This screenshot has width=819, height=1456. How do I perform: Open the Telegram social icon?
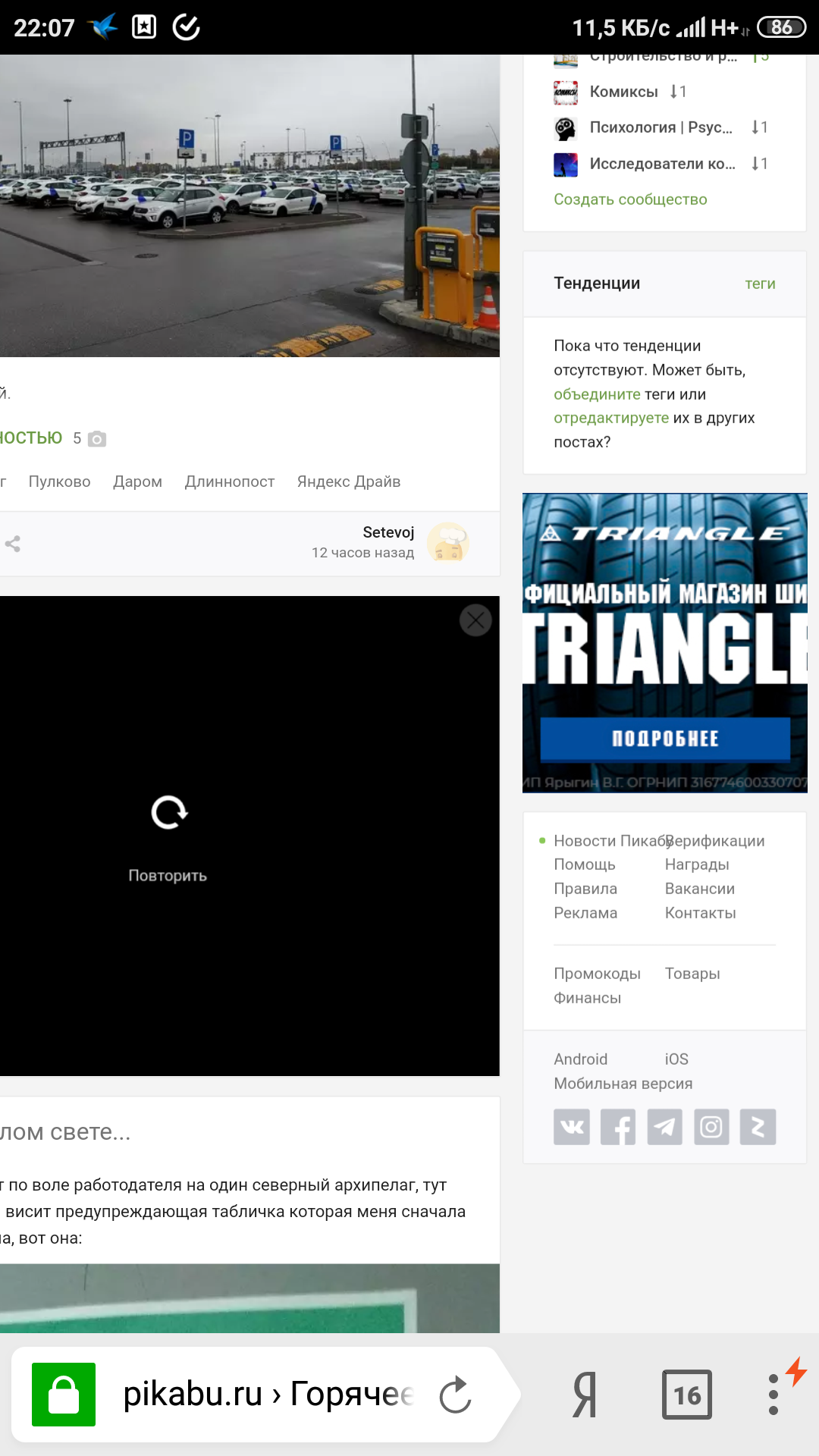click(665, 1127)
